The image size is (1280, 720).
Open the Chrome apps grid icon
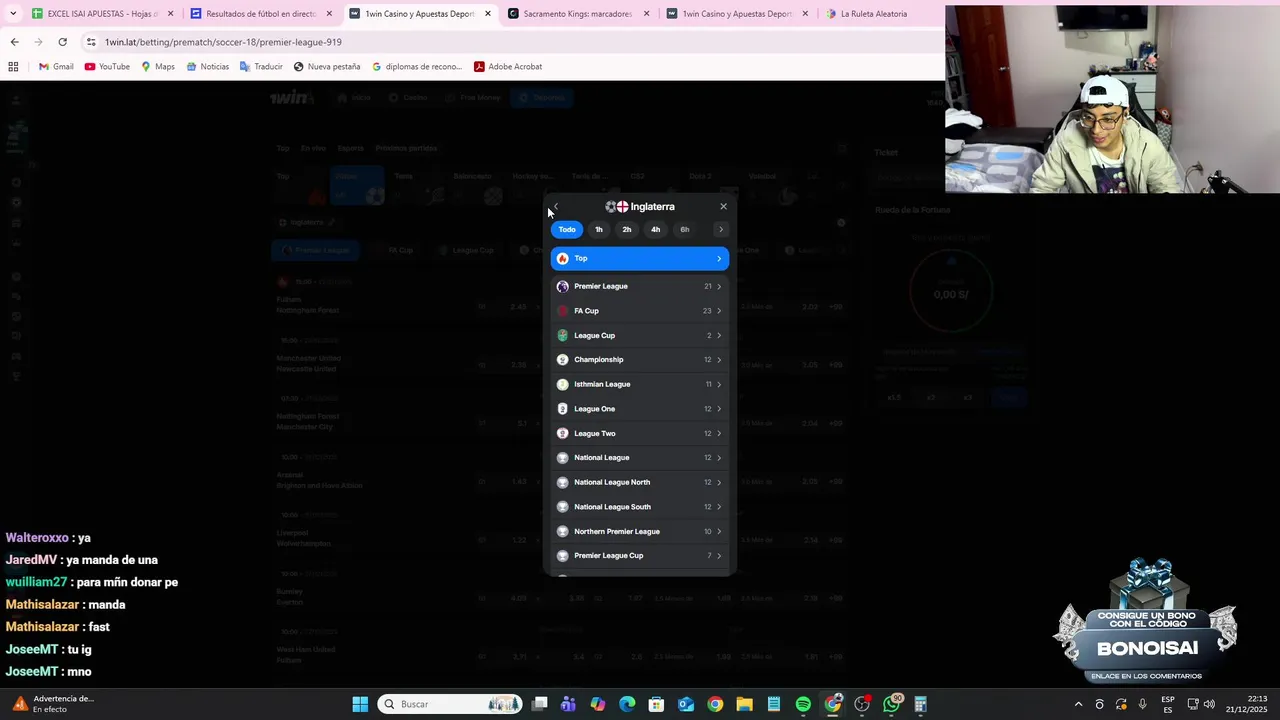(x=13, y=67)
